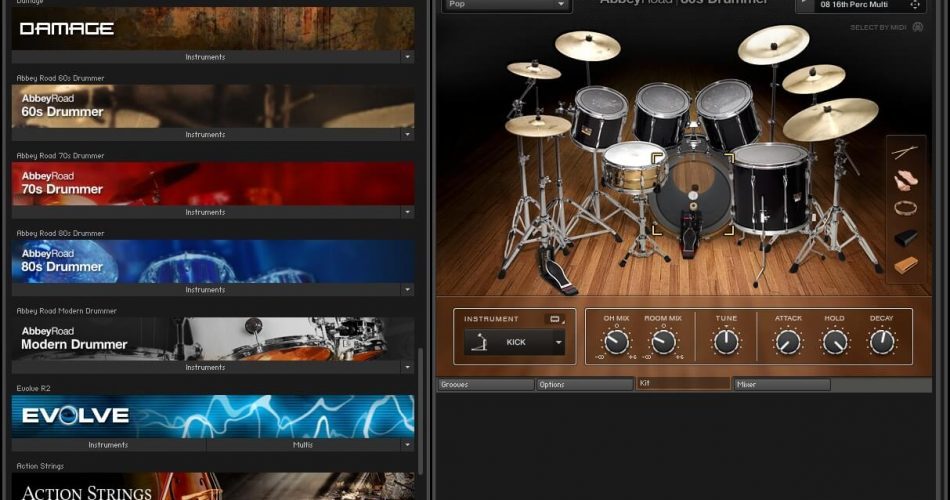Click the floor tom in the kit

click(x=769, y=188)
